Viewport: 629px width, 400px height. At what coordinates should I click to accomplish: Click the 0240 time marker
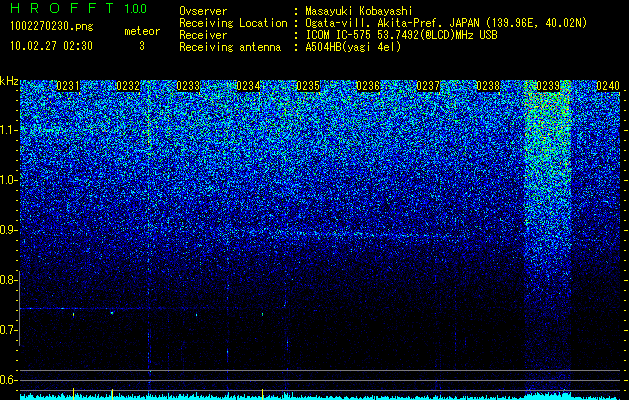click(x=608, y=86)
